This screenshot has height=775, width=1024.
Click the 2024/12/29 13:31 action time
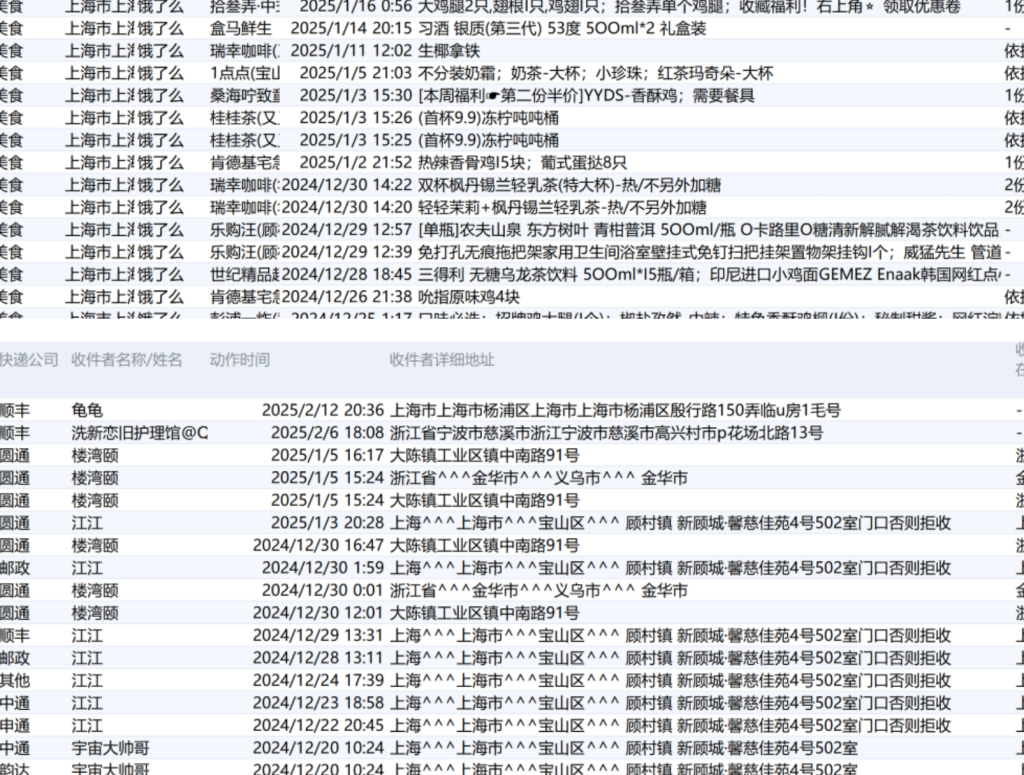click(x=318, y=636)
